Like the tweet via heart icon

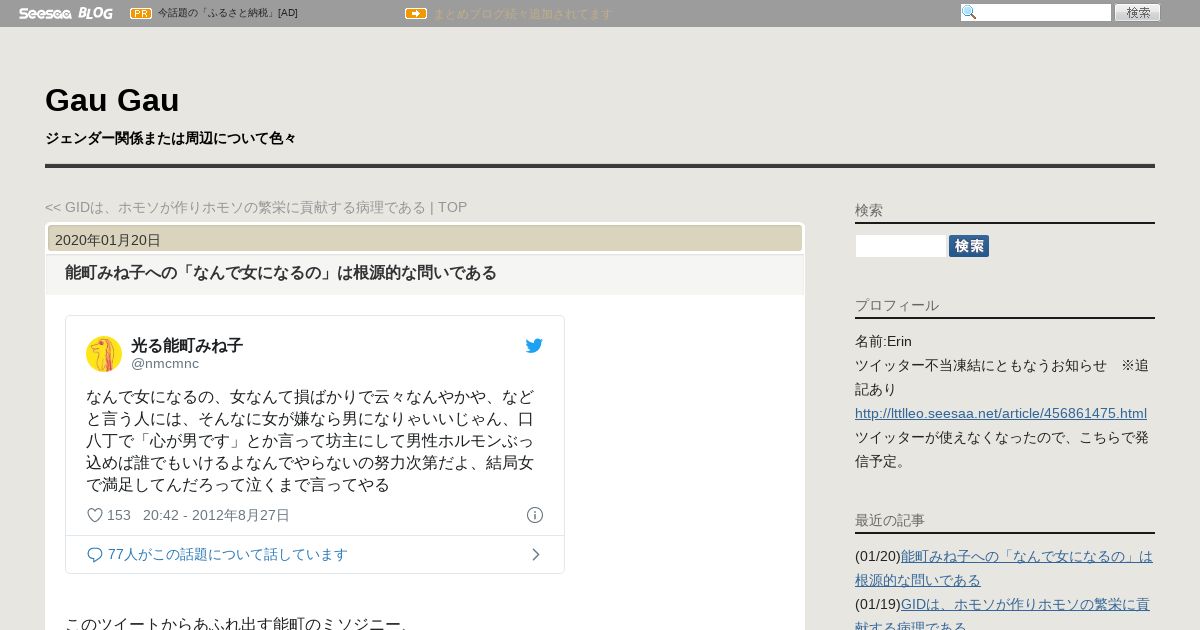pyautogui.click(x=95, y=515)
